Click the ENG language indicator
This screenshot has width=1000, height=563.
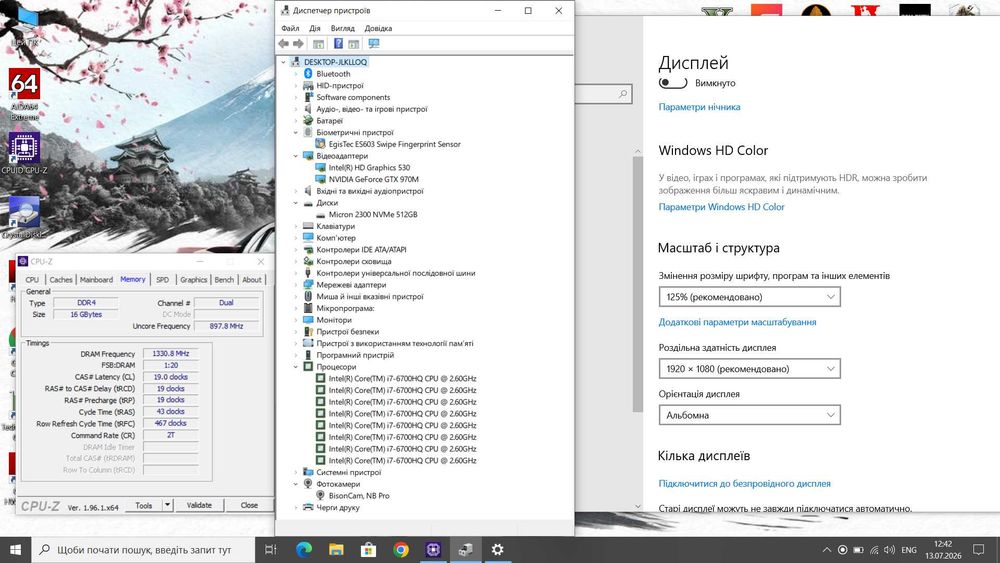tap(909, 550)
